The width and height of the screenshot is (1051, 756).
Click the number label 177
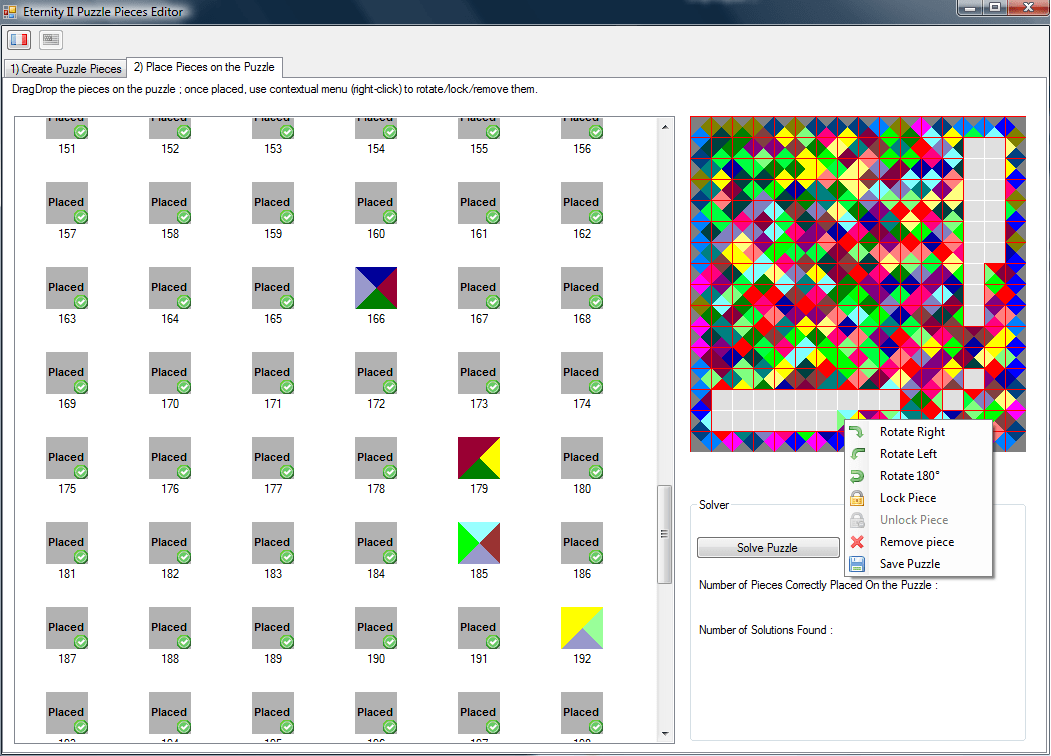tap(273, 489)
